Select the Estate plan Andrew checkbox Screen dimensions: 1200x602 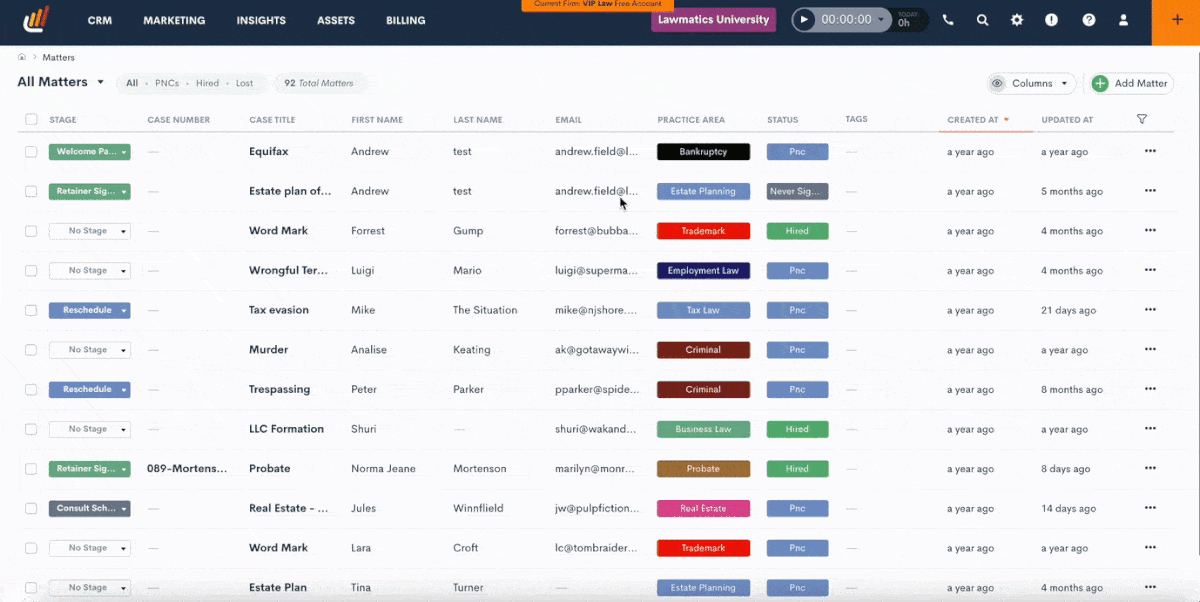pos(31,191)
